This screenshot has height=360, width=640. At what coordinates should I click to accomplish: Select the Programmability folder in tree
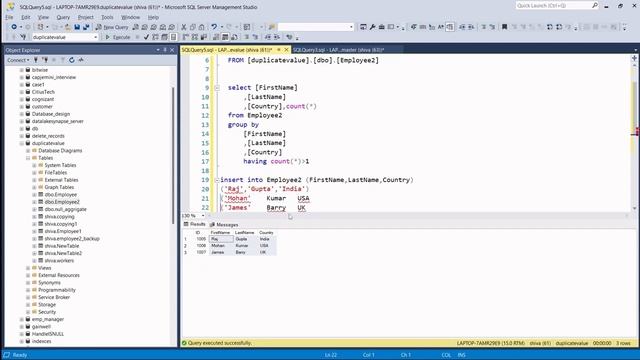tap(57, 290)
